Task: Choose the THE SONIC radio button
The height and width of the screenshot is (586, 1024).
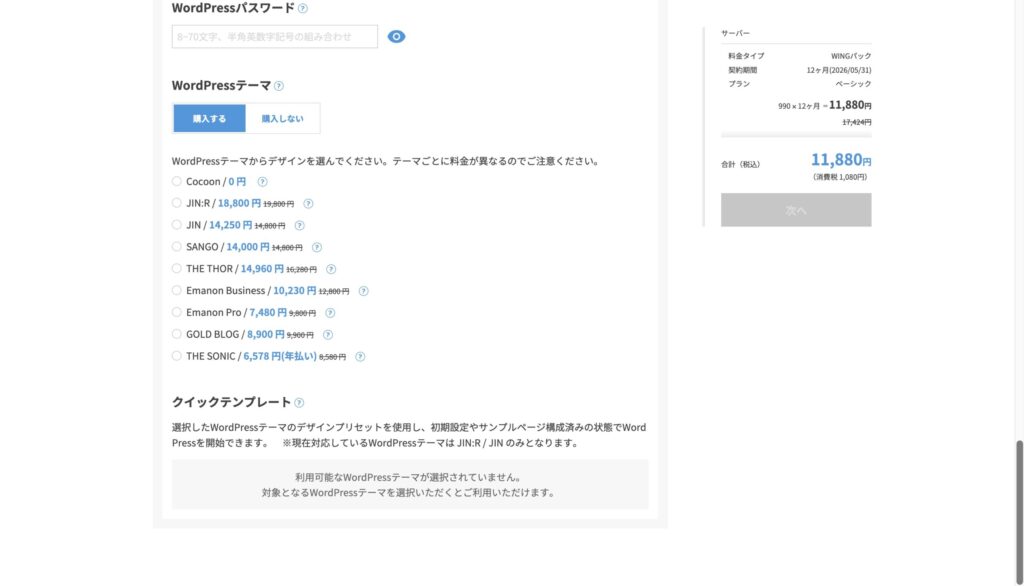Action: coord(176,356)
